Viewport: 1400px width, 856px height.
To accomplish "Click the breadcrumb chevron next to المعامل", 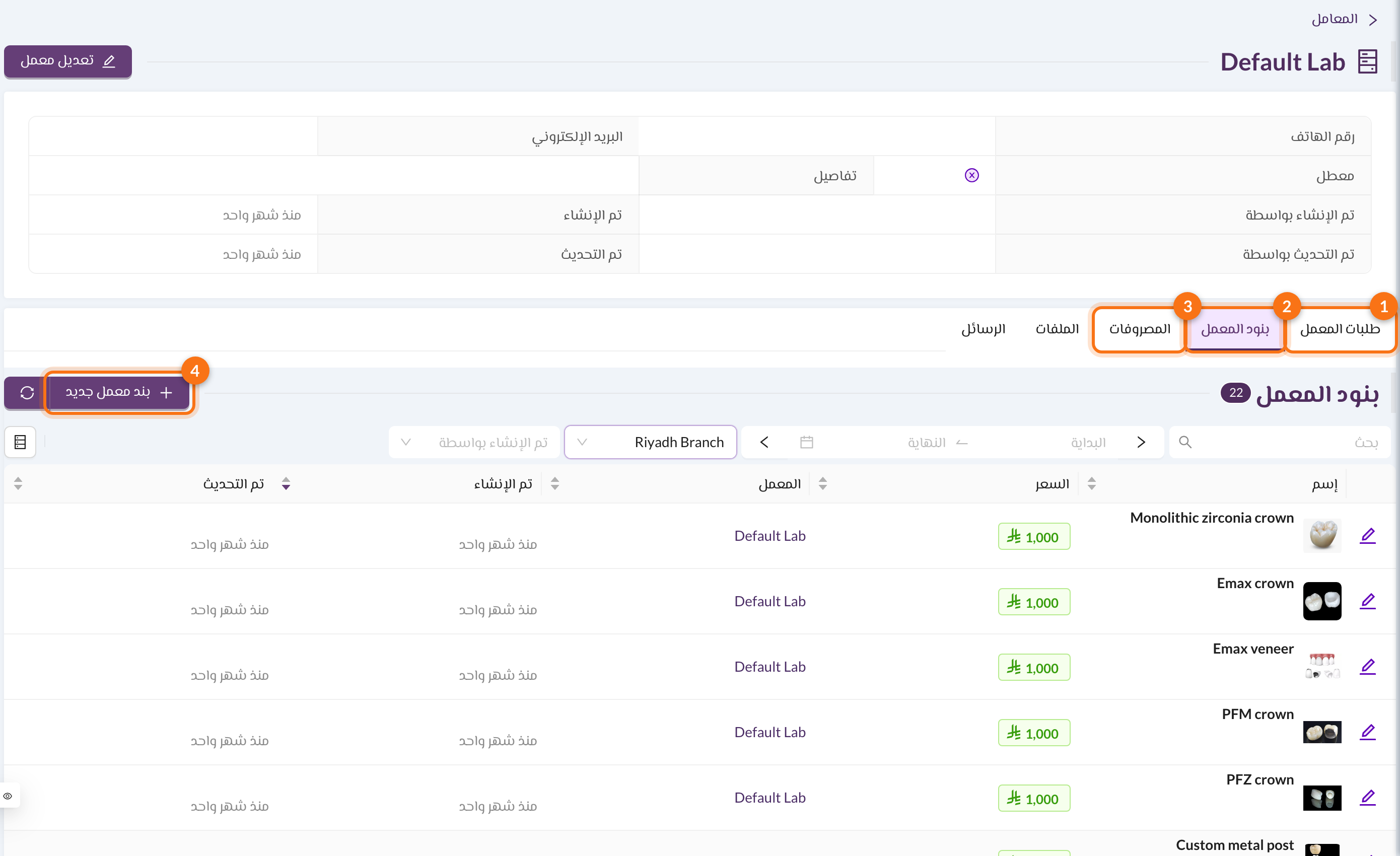I will 1373,20.
